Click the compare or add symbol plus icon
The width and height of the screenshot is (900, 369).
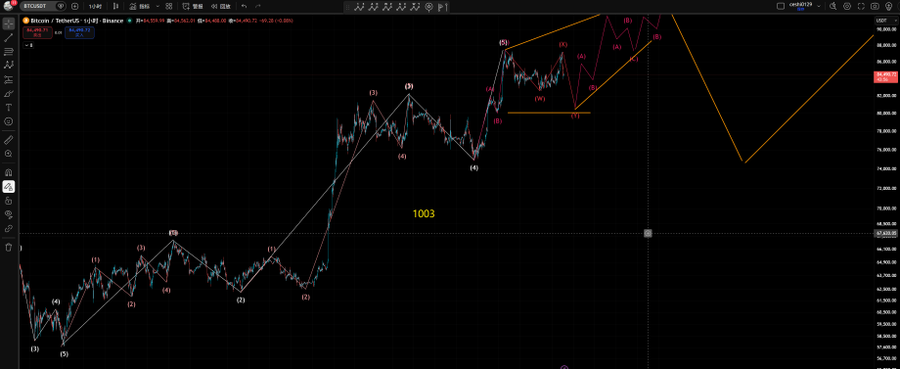[75, 6]
